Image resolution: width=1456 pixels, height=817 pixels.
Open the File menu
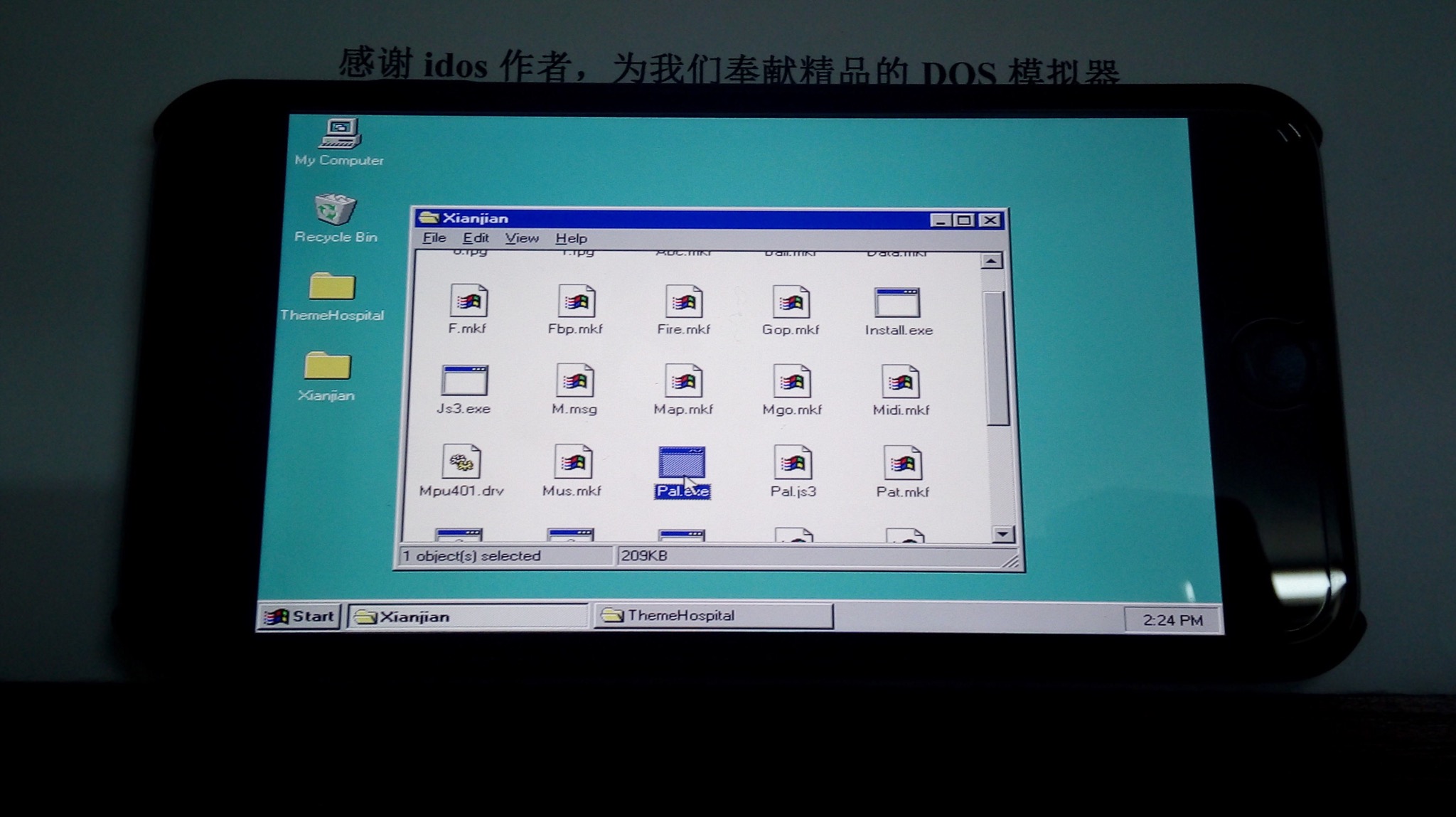[434, 238]
